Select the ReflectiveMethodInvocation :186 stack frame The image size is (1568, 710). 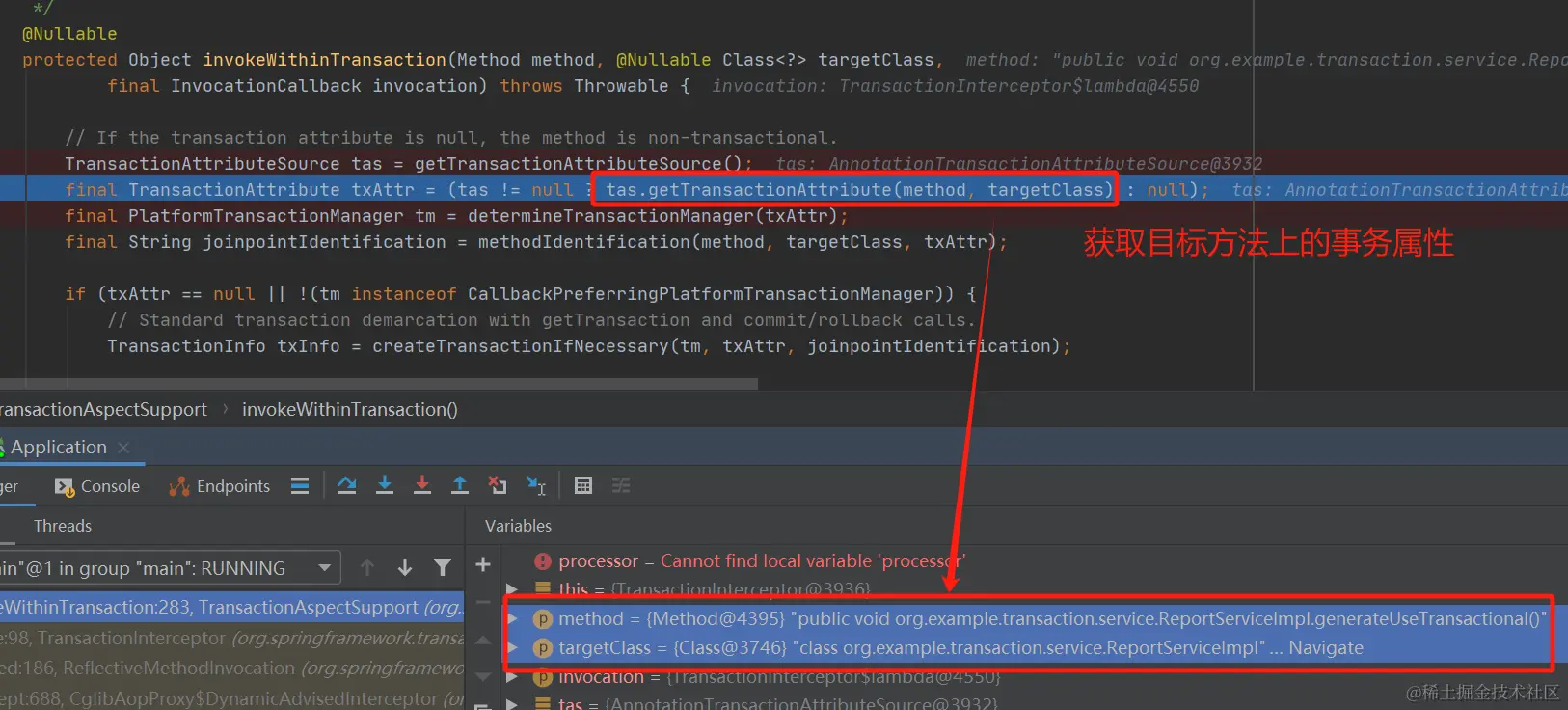231,668
